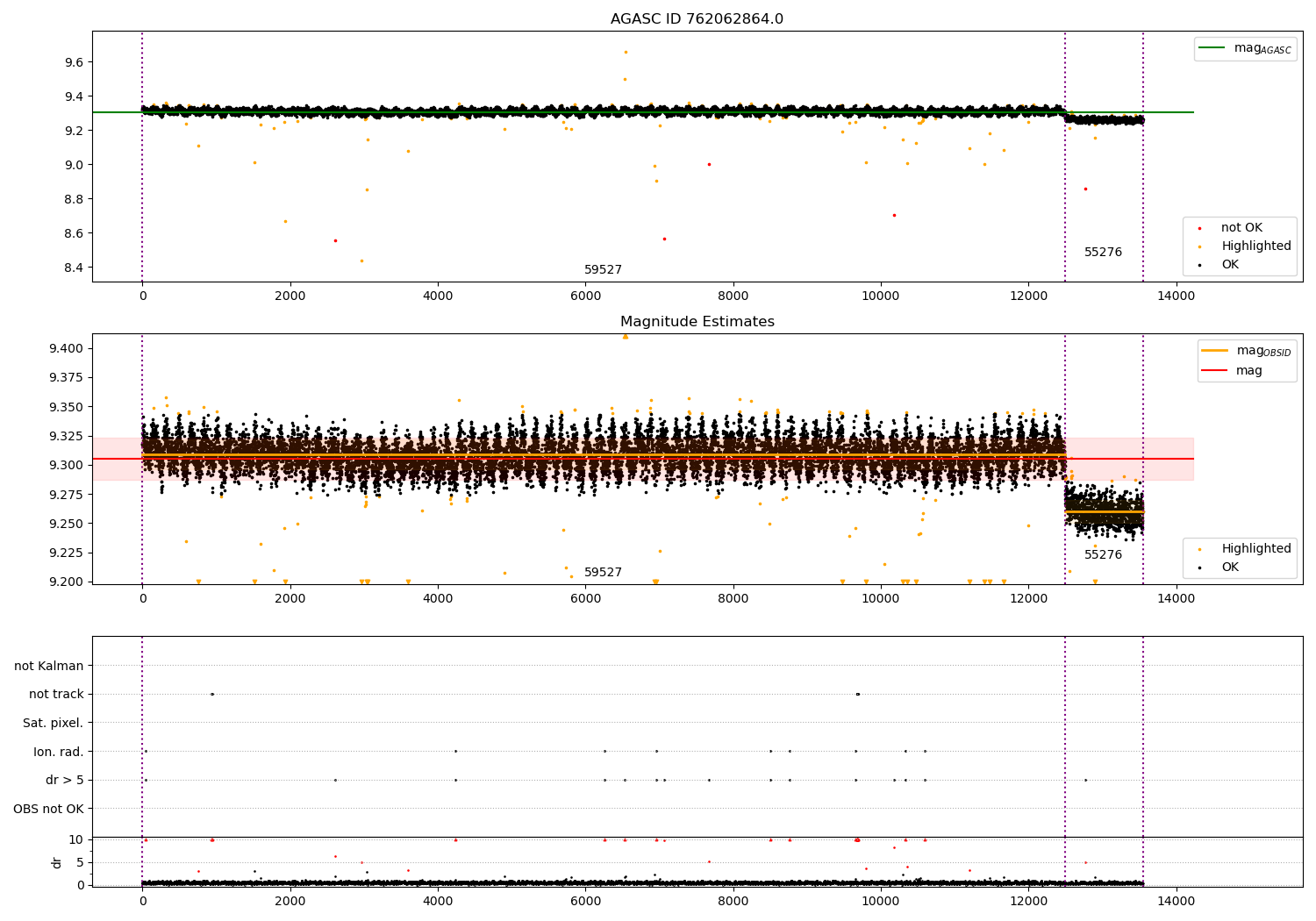
Task: Select the orange mag OBSID legend entry
Action: (x=1245, y=351)
